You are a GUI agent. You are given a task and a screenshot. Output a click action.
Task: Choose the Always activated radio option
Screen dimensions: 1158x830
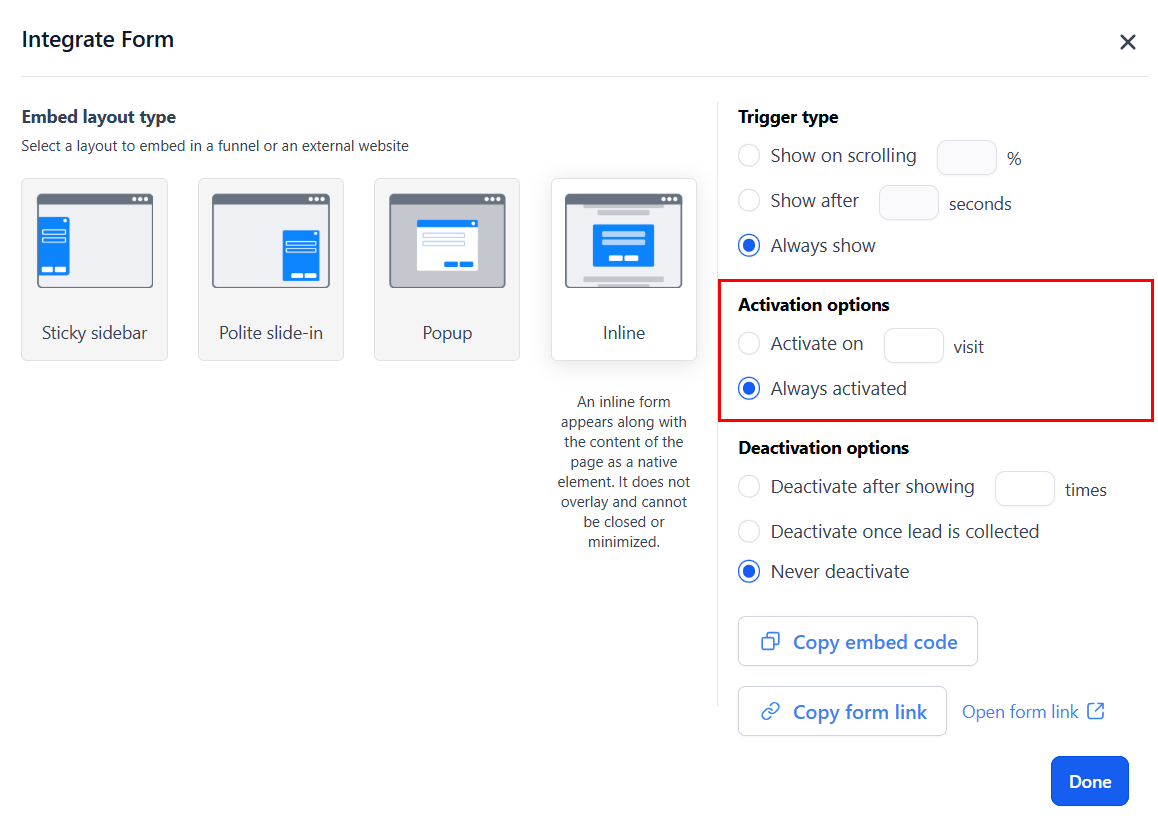click(749, 388)
